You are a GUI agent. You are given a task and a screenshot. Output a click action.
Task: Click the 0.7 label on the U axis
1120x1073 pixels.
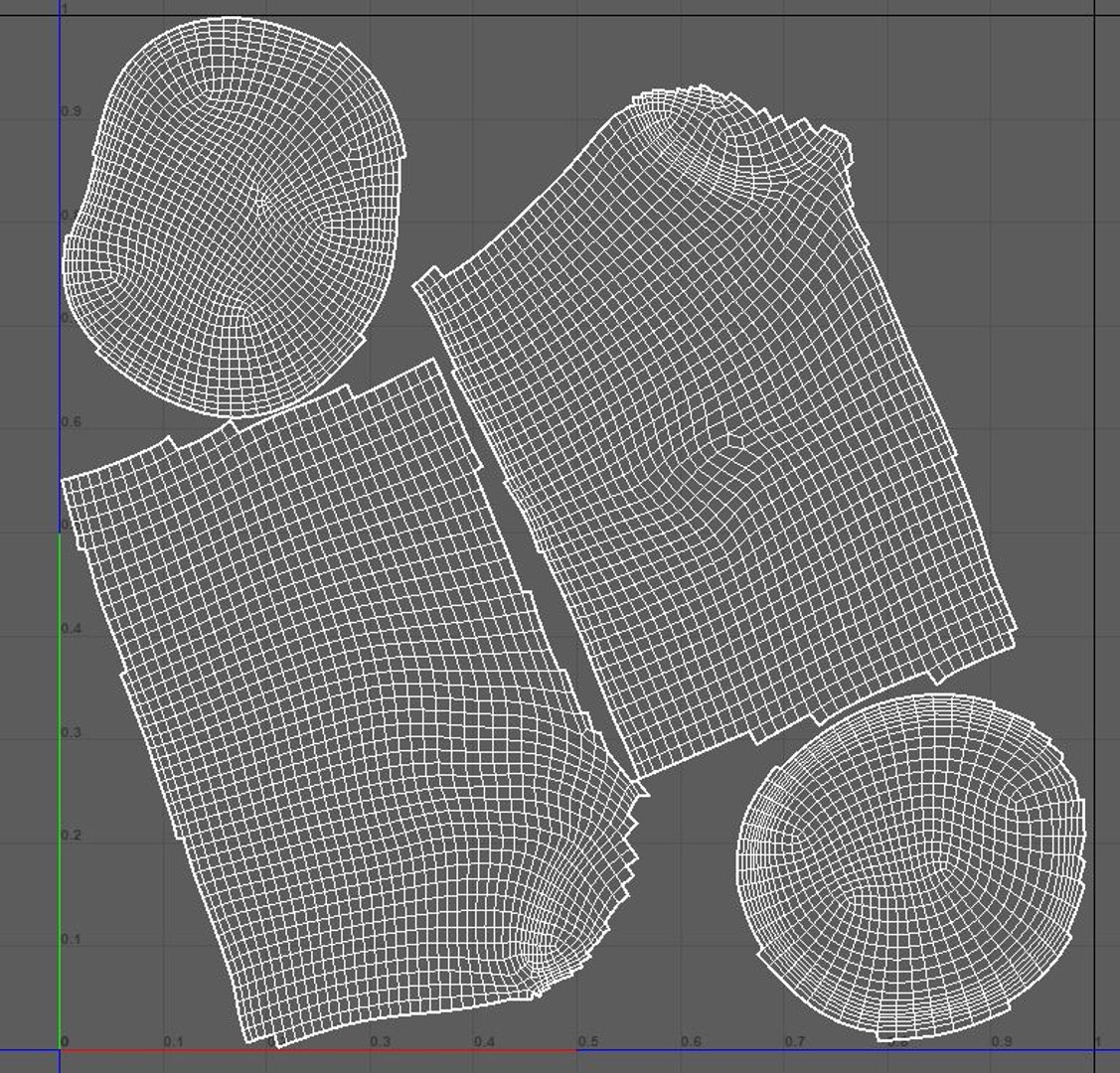[x=794, y=1041]
